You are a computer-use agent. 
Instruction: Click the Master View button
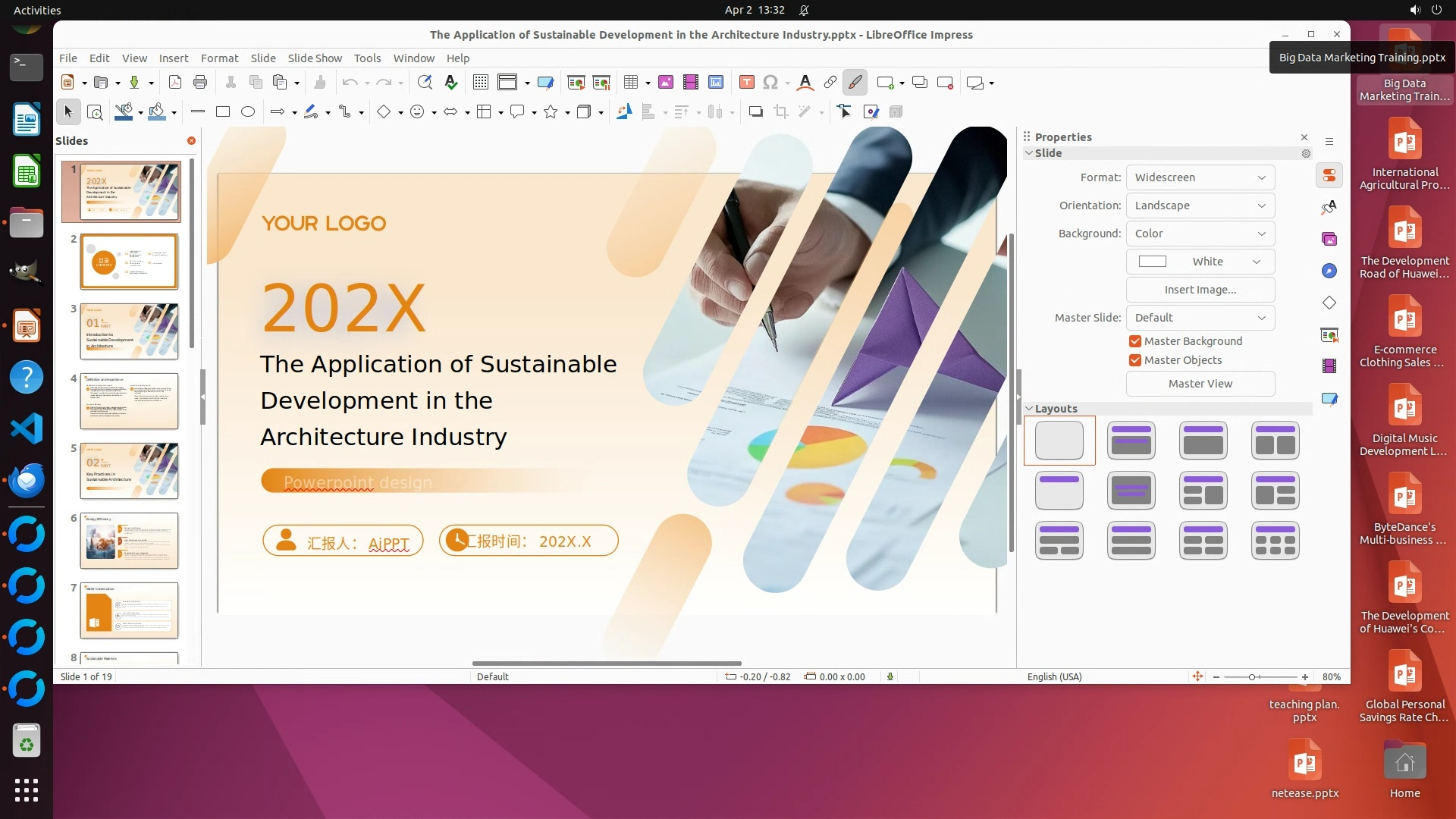pyautogui.click(x=1200, y=384)
